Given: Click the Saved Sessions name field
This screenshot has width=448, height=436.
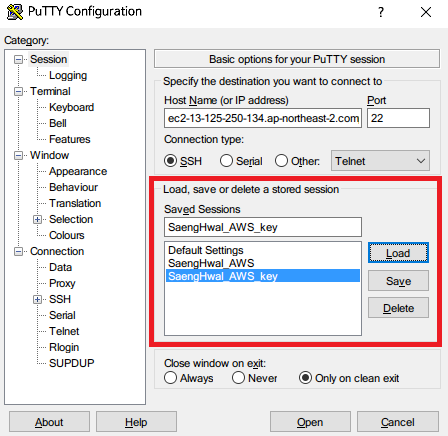Looking at the screenshot, I should tap(263, 227).
